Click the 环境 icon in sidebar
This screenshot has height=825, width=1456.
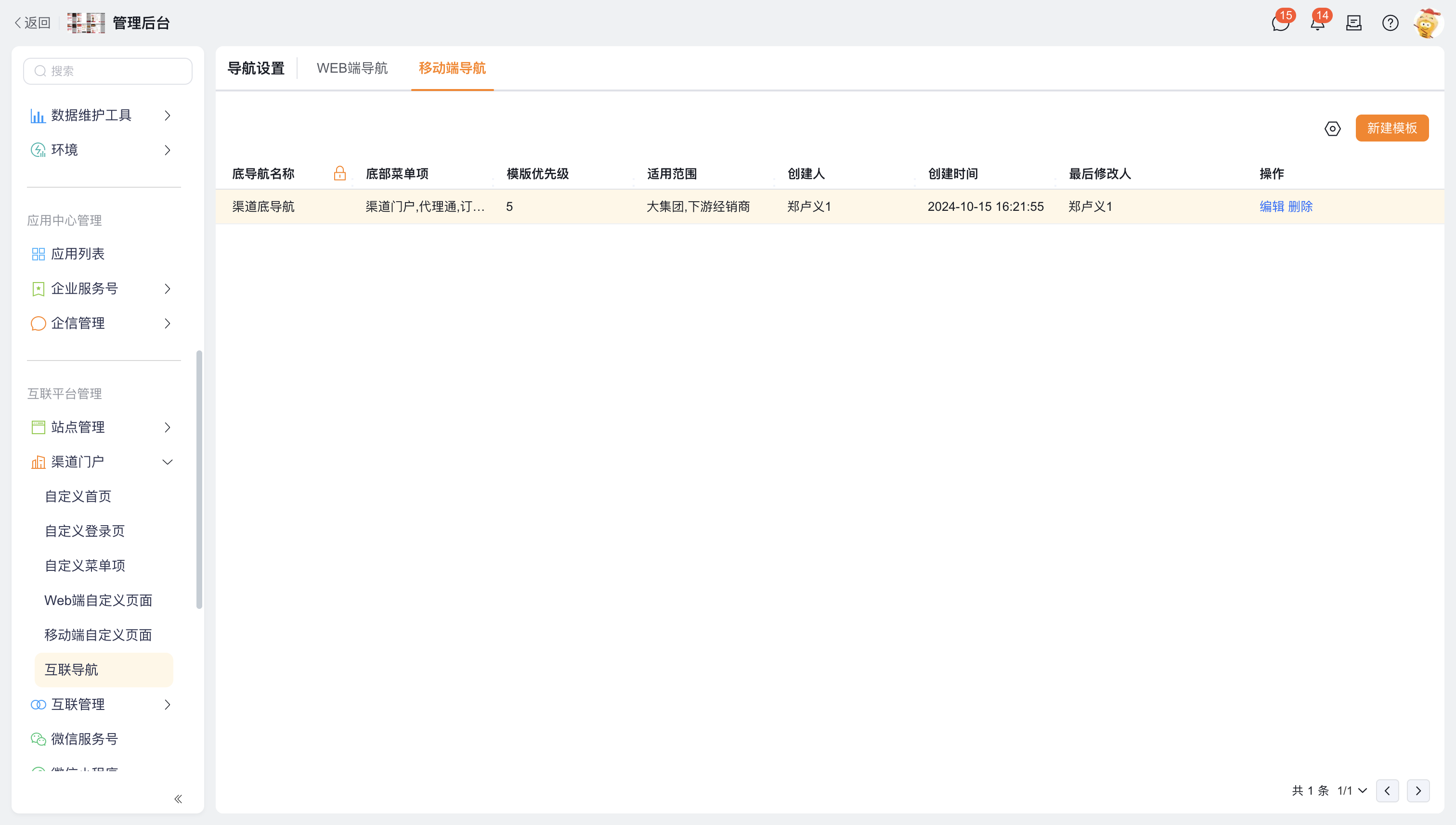[x=38, y=150]
